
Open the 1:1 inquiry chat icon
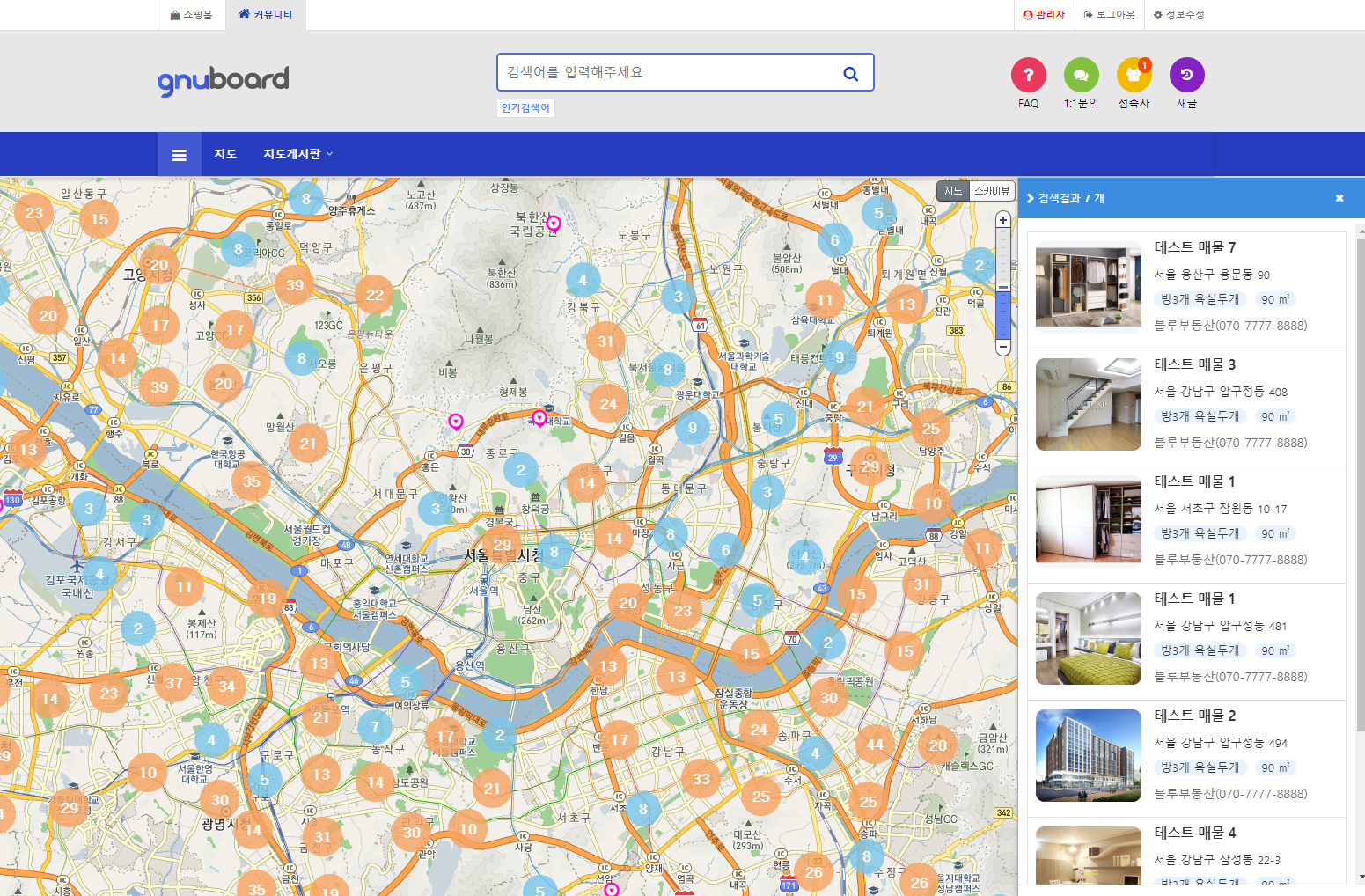(1081, 76)
